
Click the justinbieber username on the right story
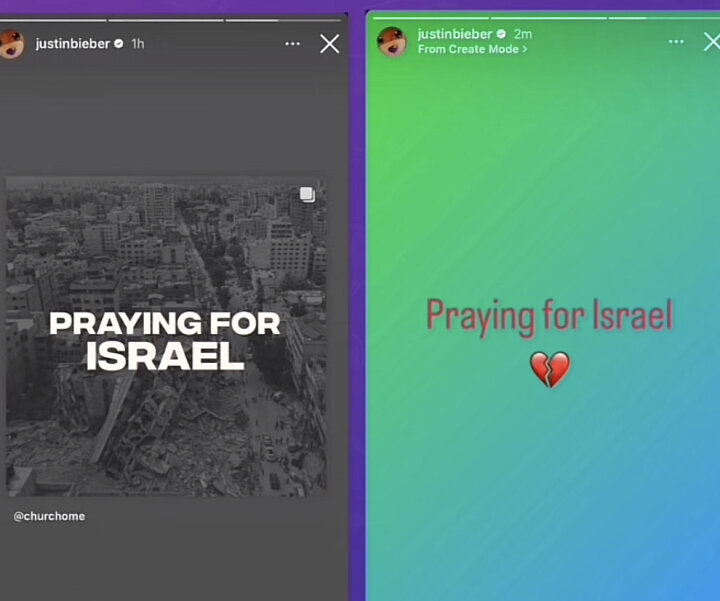(x=455, y=34)
